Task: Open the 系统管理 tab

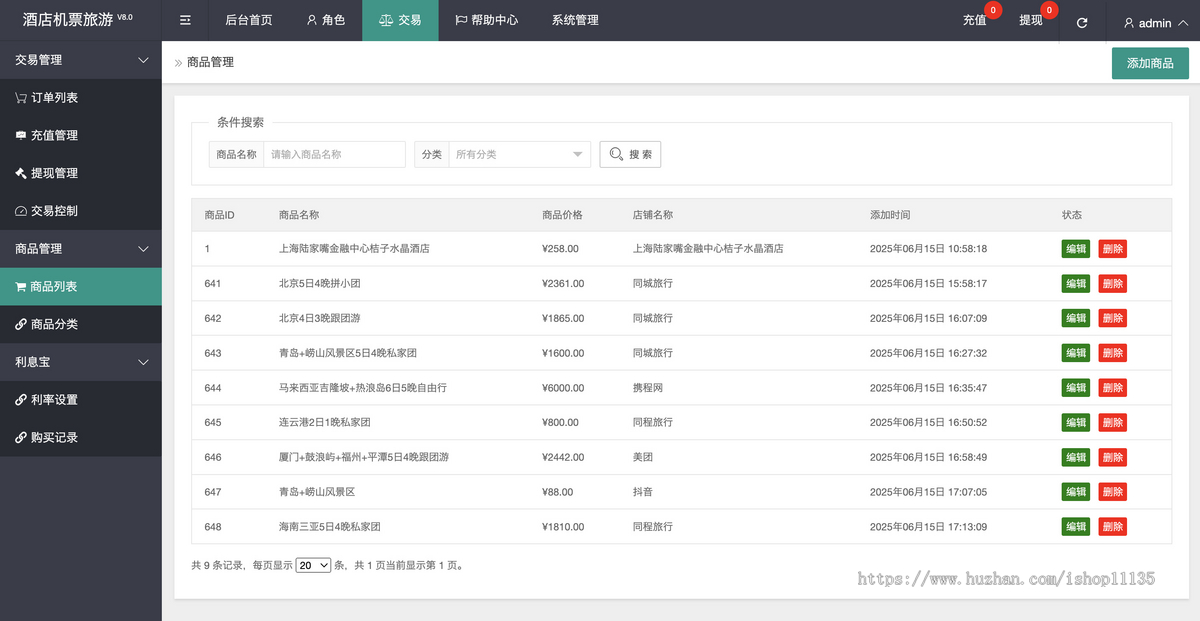Action: (x=575, y=20)
